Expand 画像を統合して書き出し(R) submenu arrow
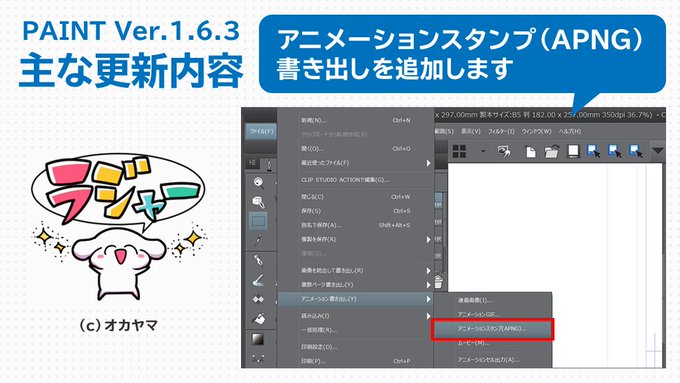This screenshot has width=680, height=383. (428, 271)
